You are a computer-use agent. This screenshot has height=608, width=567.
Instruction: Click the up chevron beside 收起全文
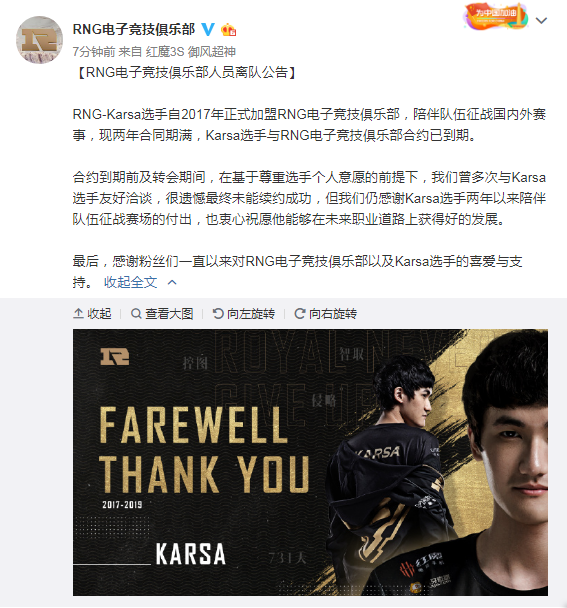point(172,282)
